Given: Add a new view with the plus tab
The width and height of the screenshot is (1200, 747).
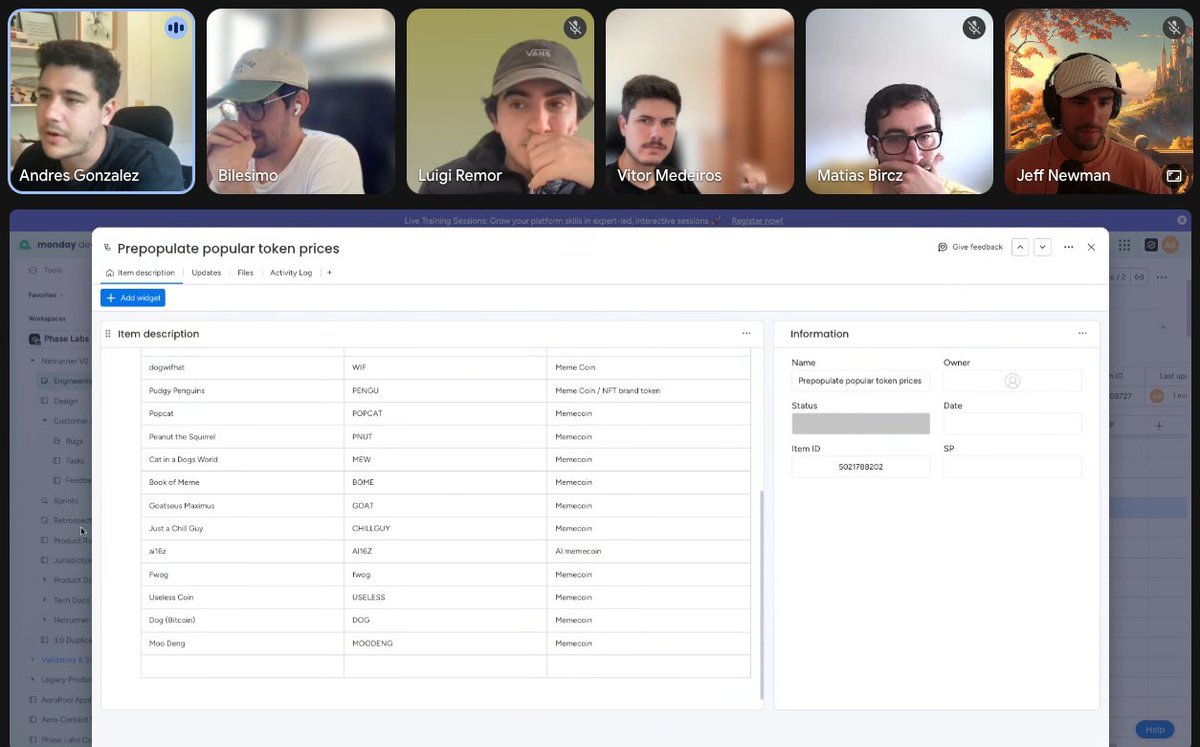Looking at the screenshot, I should click(x=329, y=272).
